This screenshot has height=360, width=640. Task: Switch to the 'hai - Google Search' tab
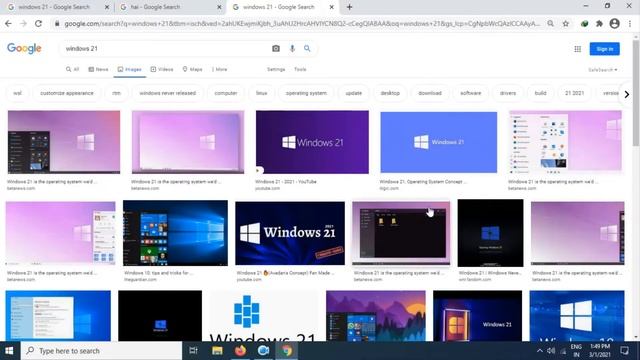tap(168, 7)
